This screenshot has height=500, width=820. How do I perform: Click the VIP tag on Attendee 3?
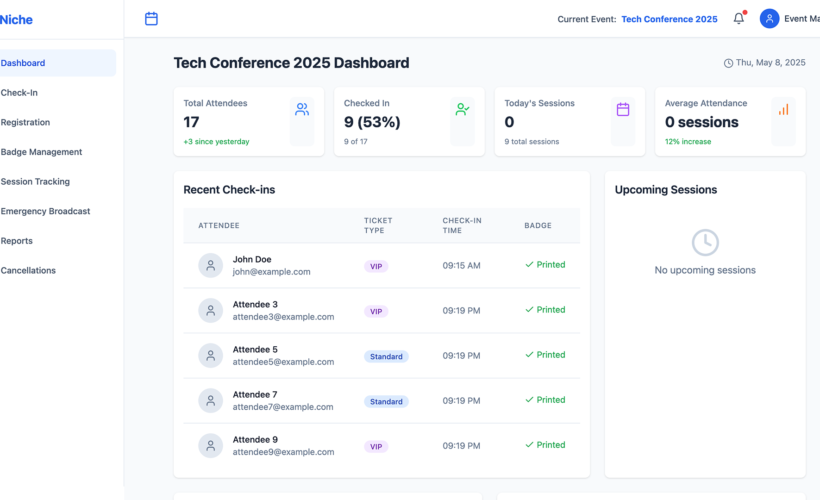coord(376,312)
